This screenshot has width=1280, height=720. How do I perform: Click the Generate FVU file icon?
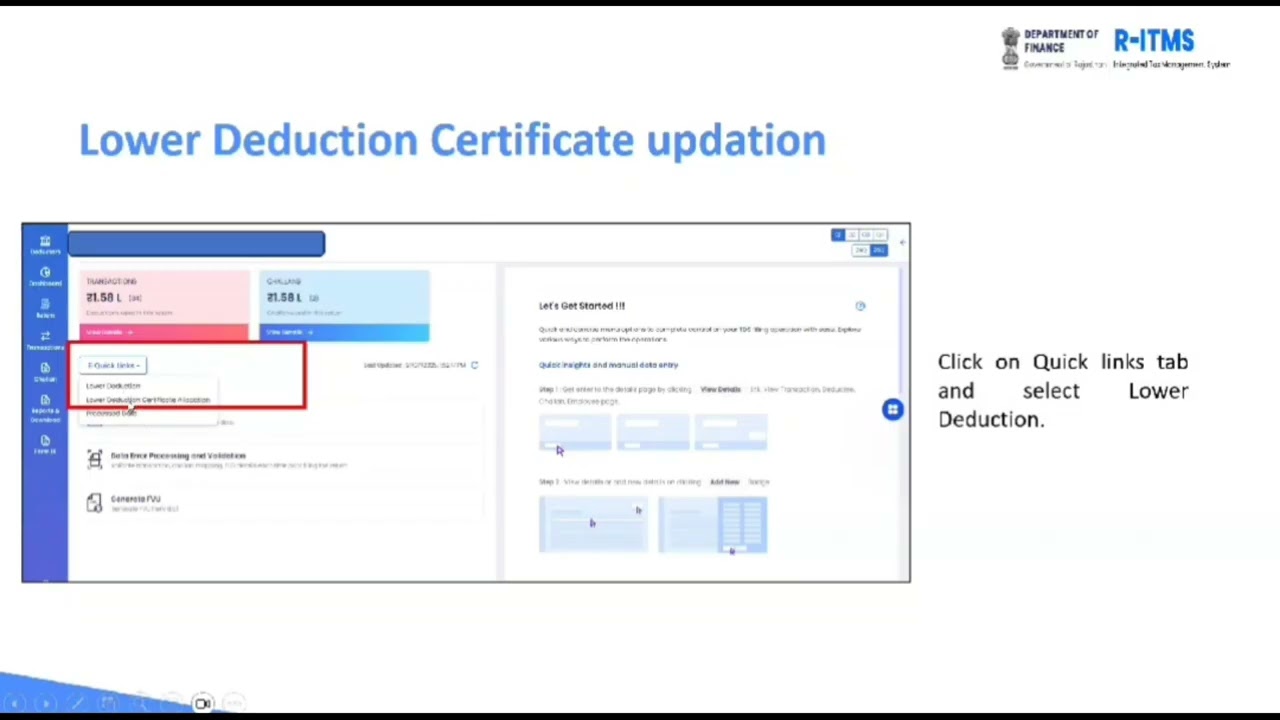[94, 503]
